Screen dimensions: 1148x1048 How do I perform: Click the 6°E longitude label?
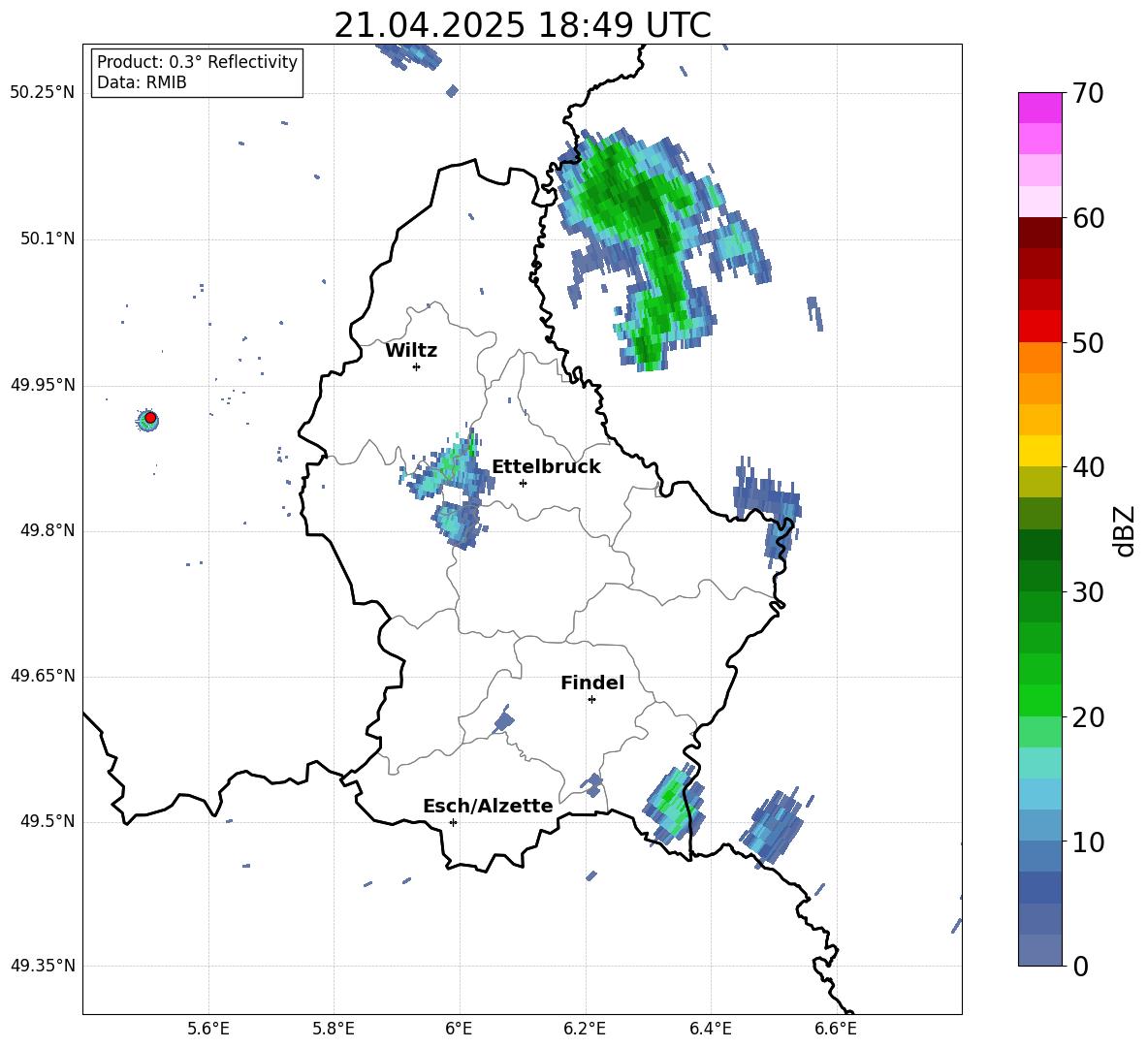tap(459, 1029)
